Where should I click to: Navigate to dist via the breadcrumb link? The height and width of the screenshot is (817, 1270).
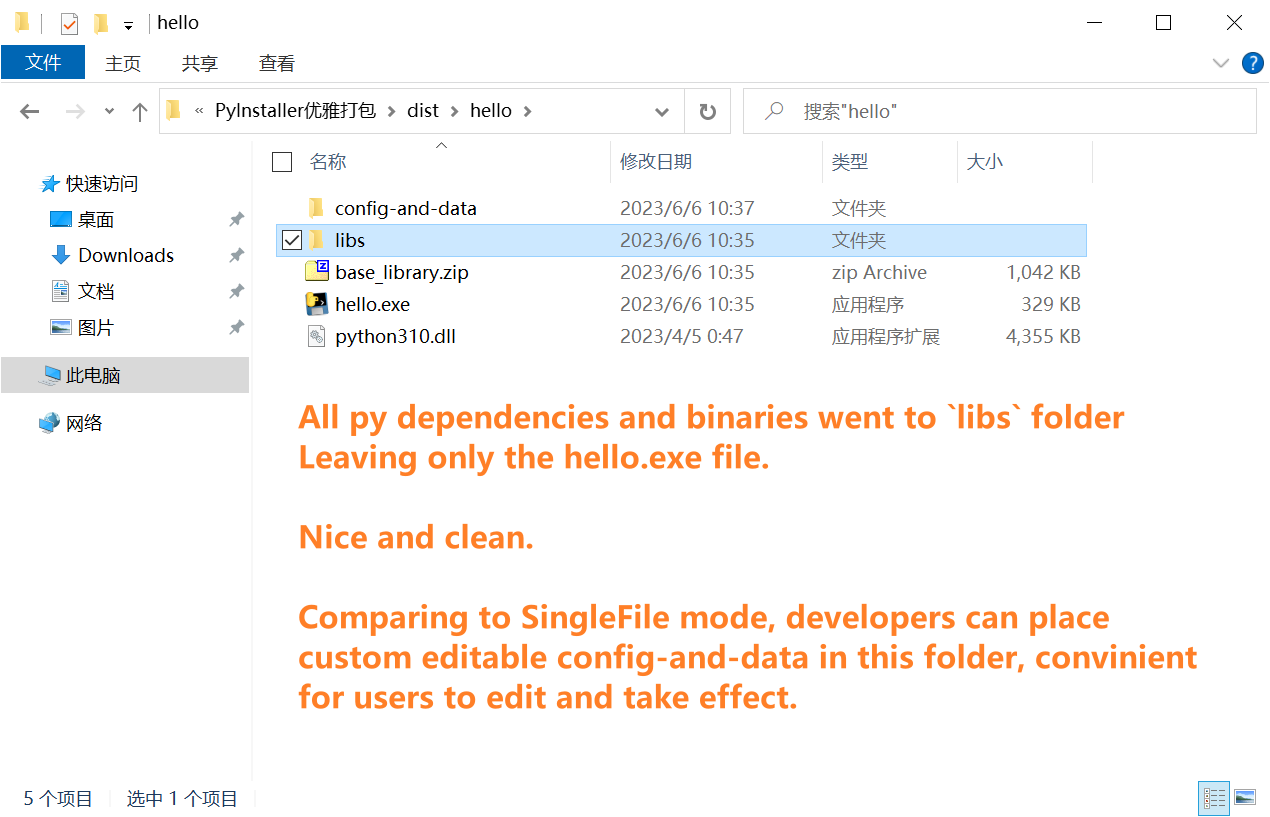coord(423,111)
